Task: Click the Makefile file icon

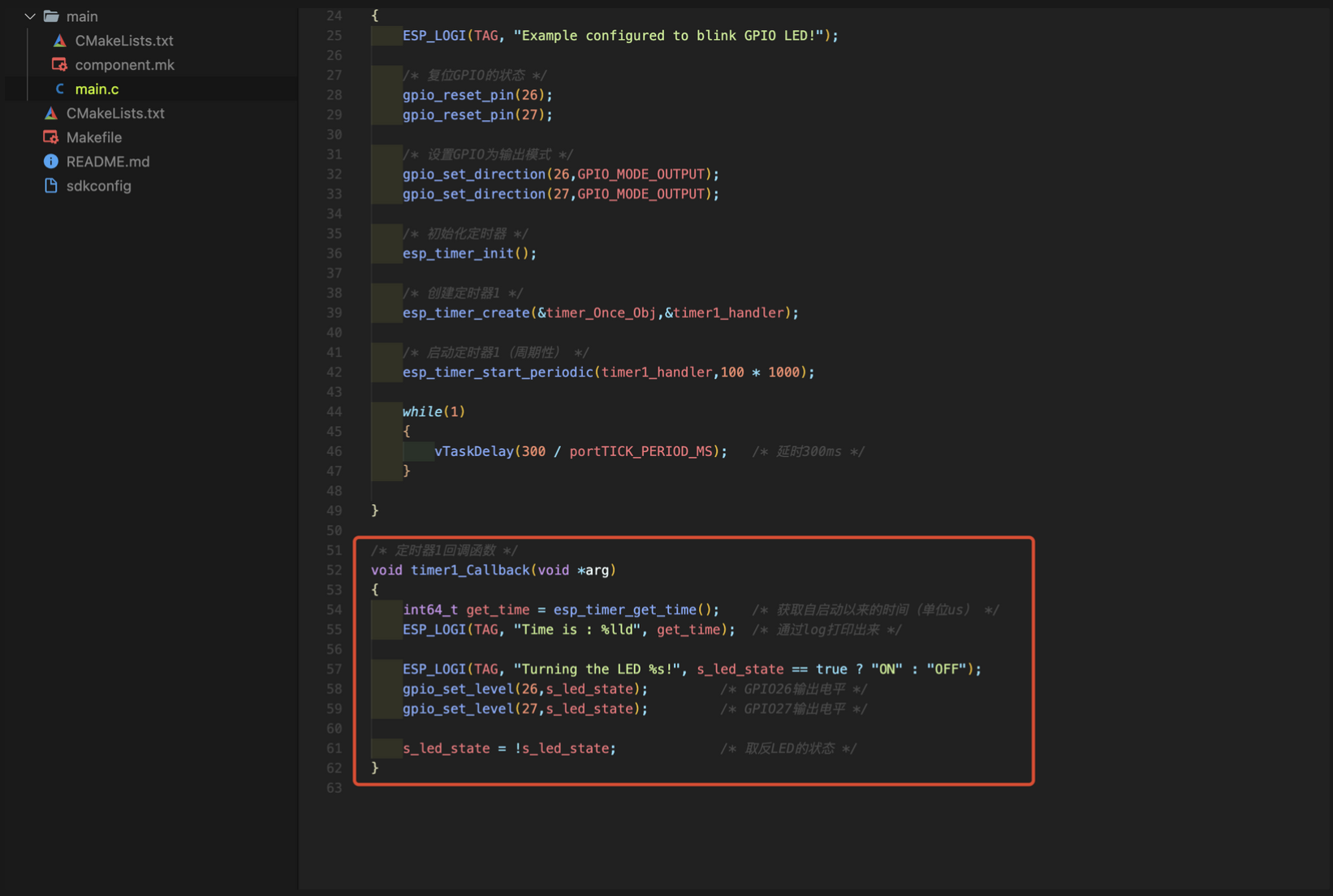Action: click(50, 137)
